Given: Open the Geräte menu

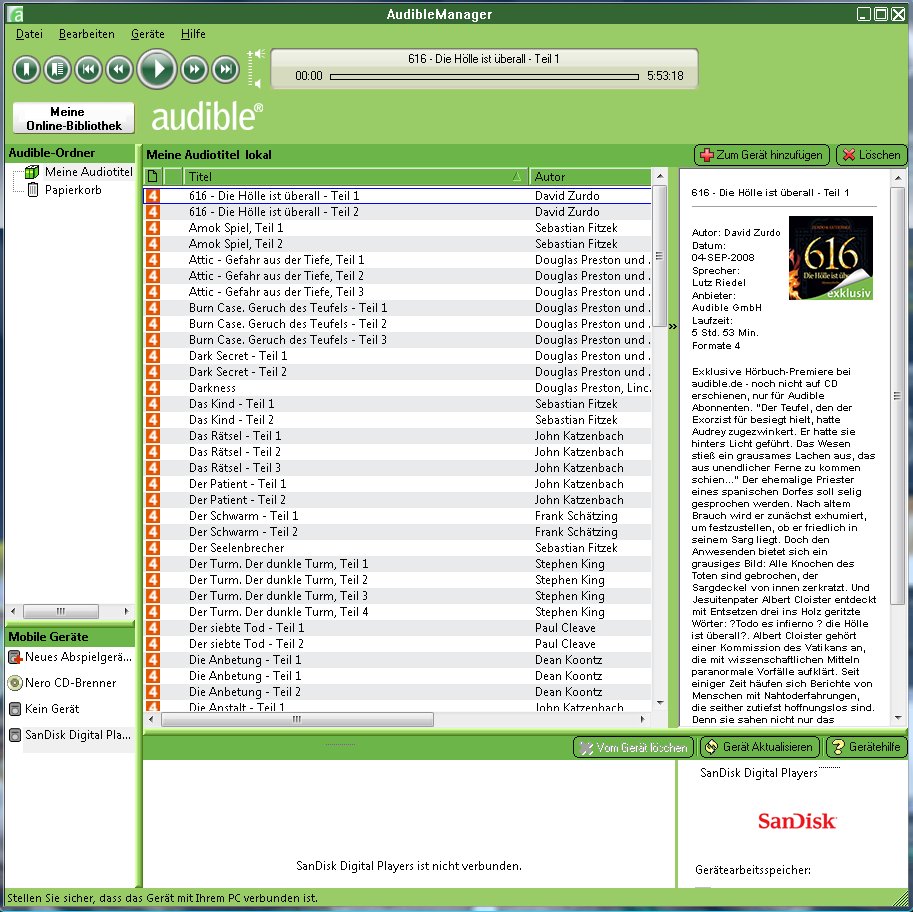Looking at the screenshot, I should click(147, 34).
